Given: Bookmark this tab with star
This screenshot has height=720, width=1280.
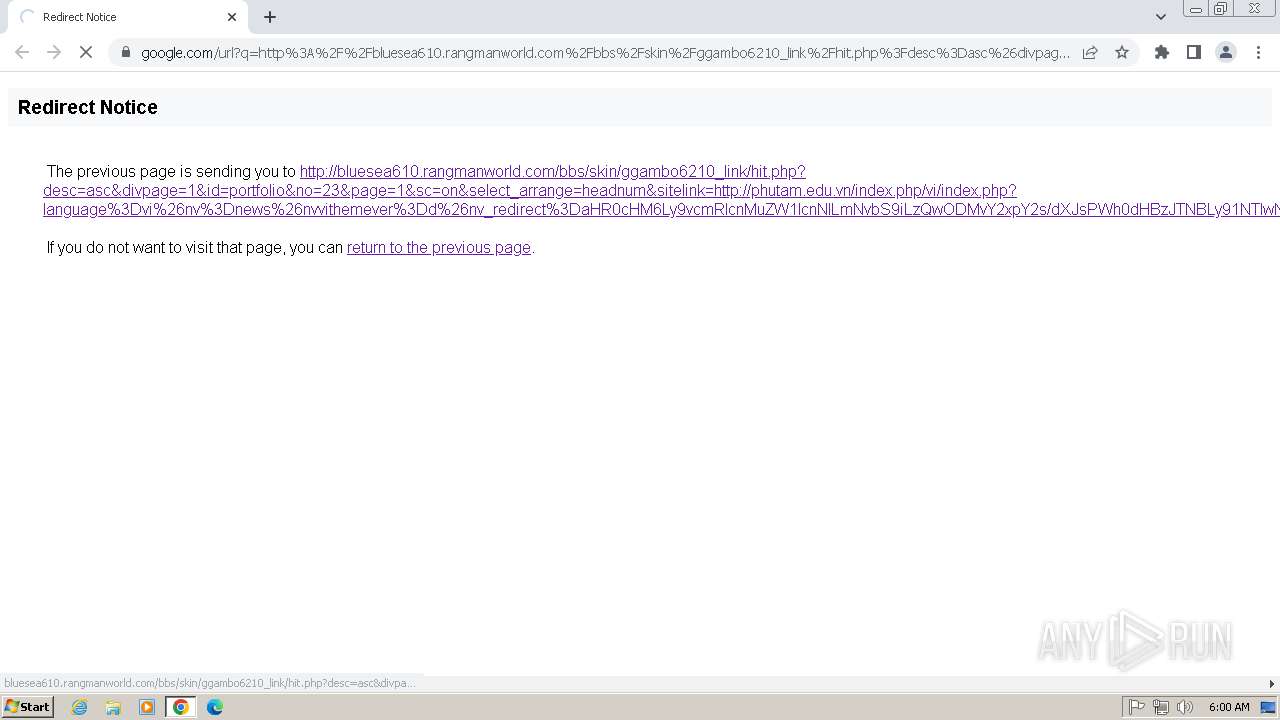Looking at the screenshot, I should click(x=1122, y=52).
